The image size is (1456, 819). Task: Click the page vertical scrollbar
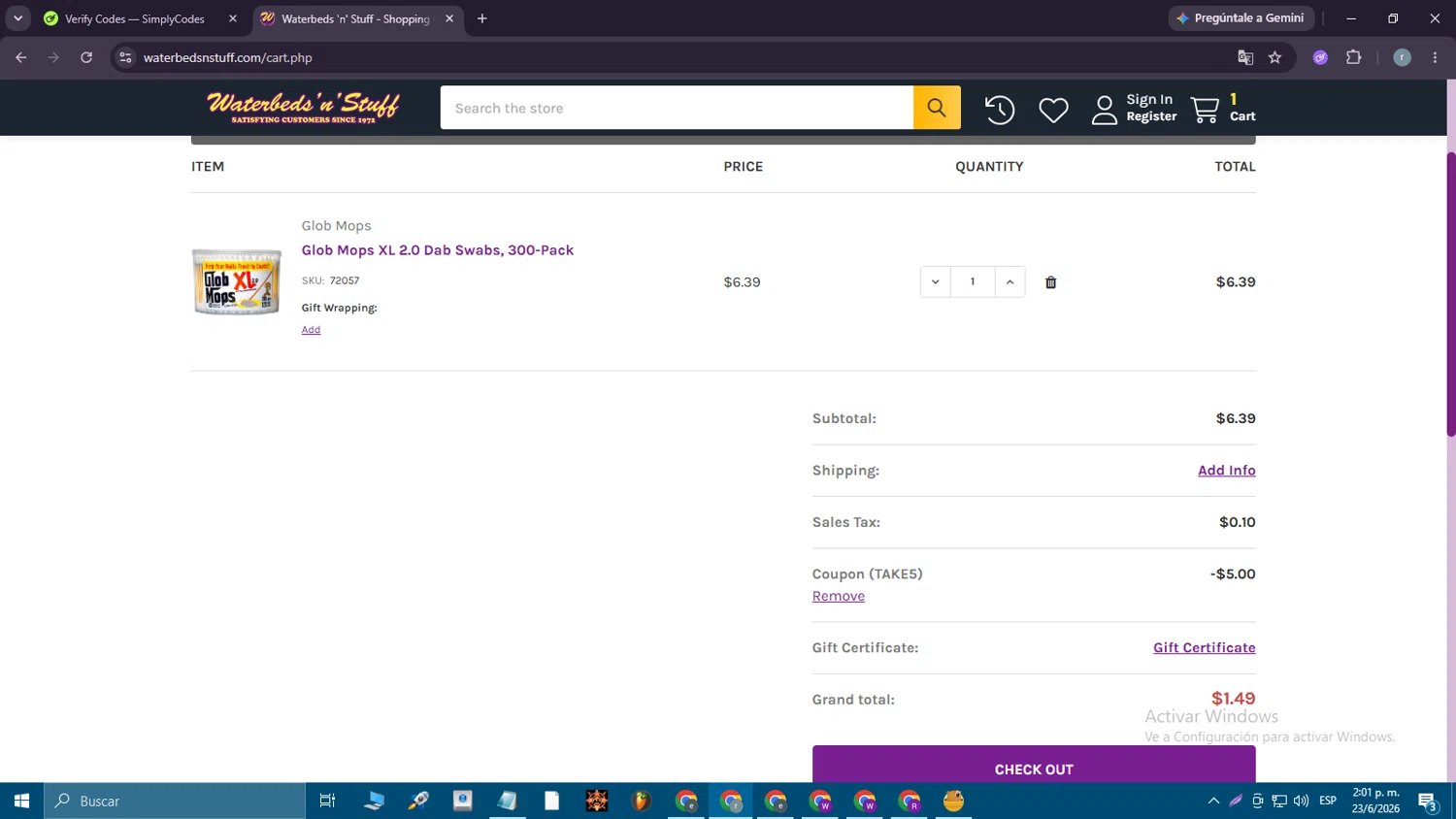[1450, 293]
